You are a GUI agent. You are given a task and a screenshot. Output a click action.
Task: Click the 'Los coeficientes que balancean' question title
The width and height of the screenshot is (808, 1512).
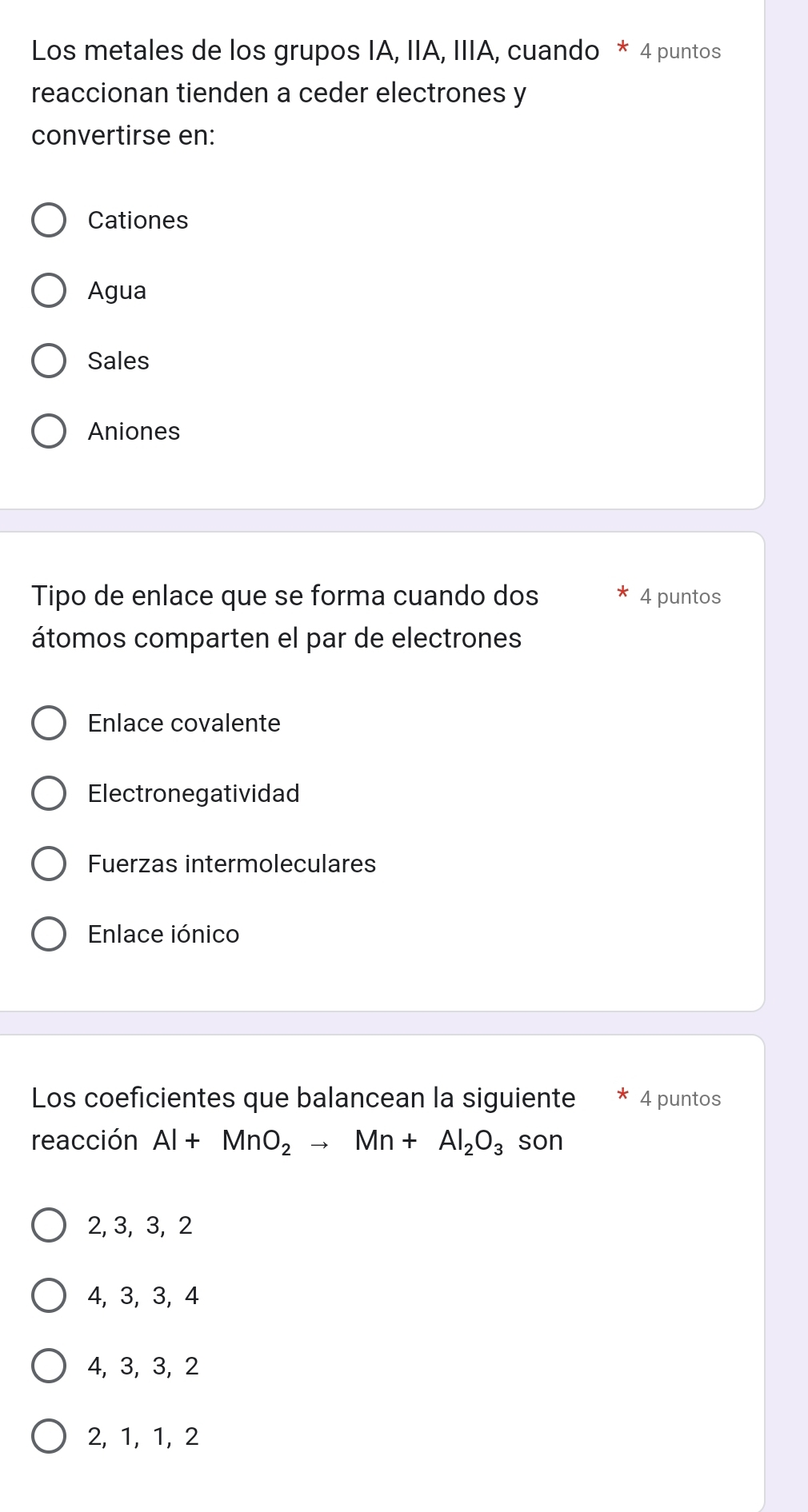tap(303, 1098)
